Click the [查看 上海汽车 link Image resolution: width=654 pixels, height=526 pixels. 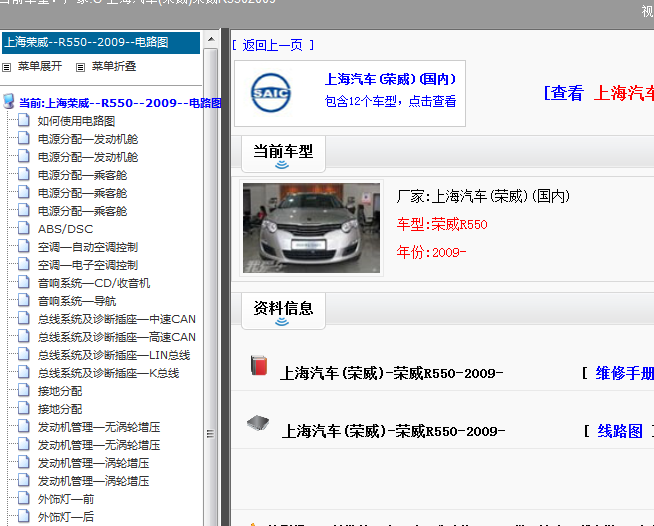[599, 93]
